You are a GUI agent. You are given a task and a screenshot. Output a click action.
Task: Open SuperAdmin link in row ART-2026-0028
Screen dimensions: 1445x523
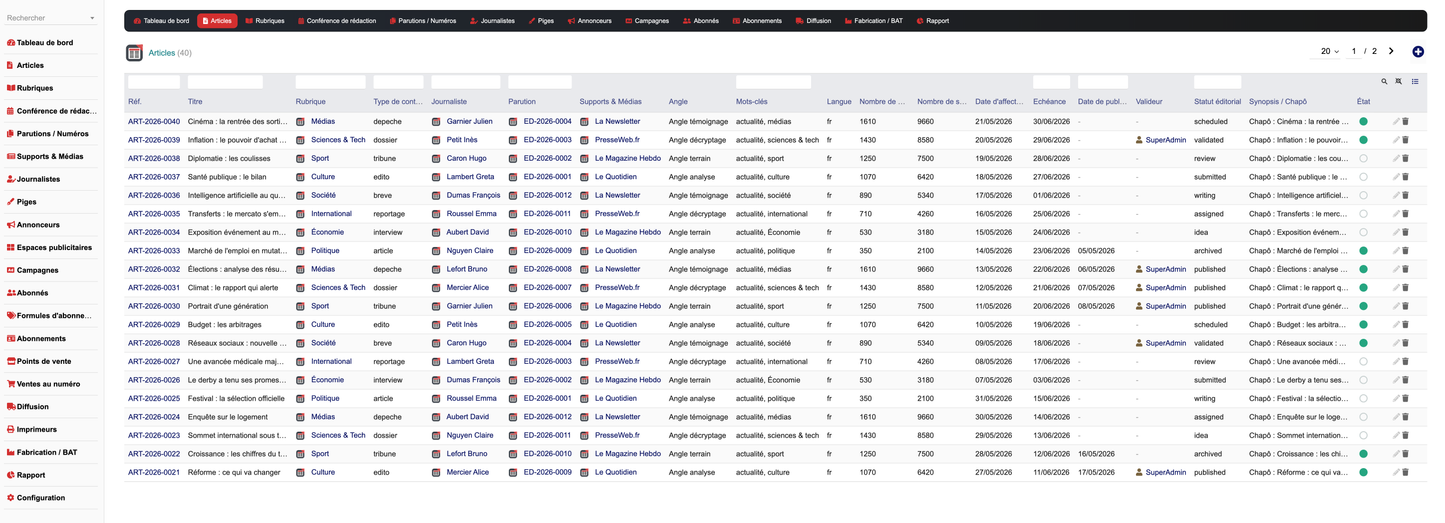click(1166, 343)
